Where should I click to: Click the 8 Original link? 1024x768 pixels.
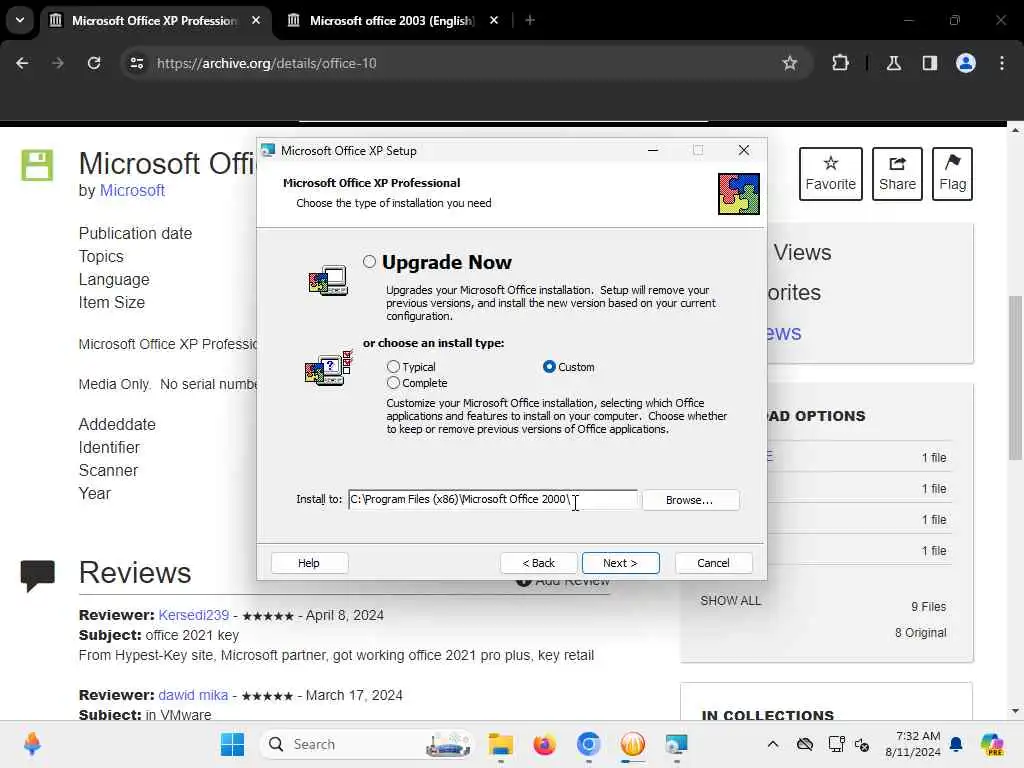point(920,633)
